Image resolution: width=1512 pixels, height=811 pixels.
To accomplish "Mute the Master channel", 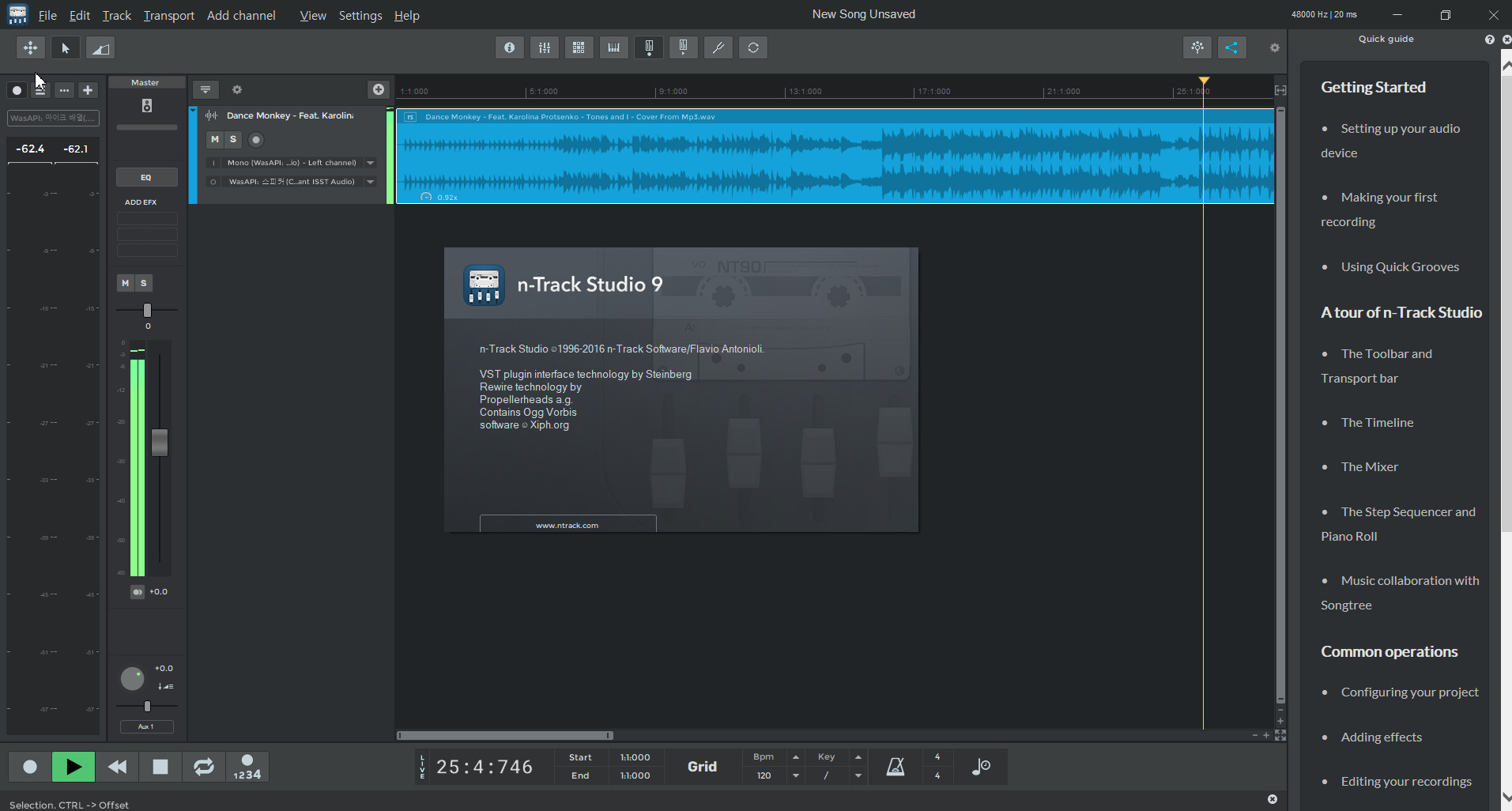I will pyautogui.click(x=125, y=283).
